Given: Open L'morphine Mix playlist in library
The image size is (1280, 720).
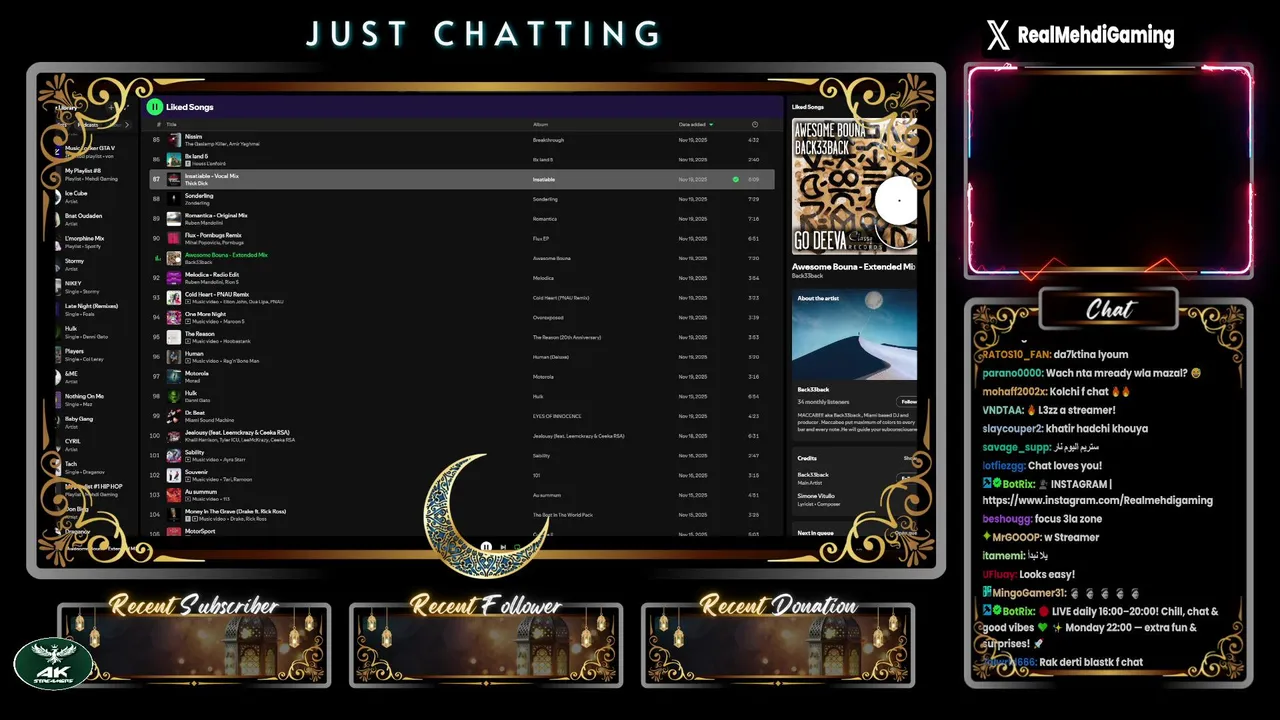Looking at the screenshot, I should pos(90,241).
